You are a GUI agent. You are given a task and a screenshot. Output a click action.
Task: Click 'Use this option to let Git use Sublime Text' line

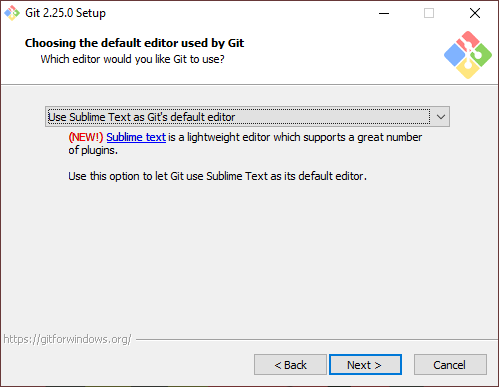pyautogui.click(x=217, y=176)
